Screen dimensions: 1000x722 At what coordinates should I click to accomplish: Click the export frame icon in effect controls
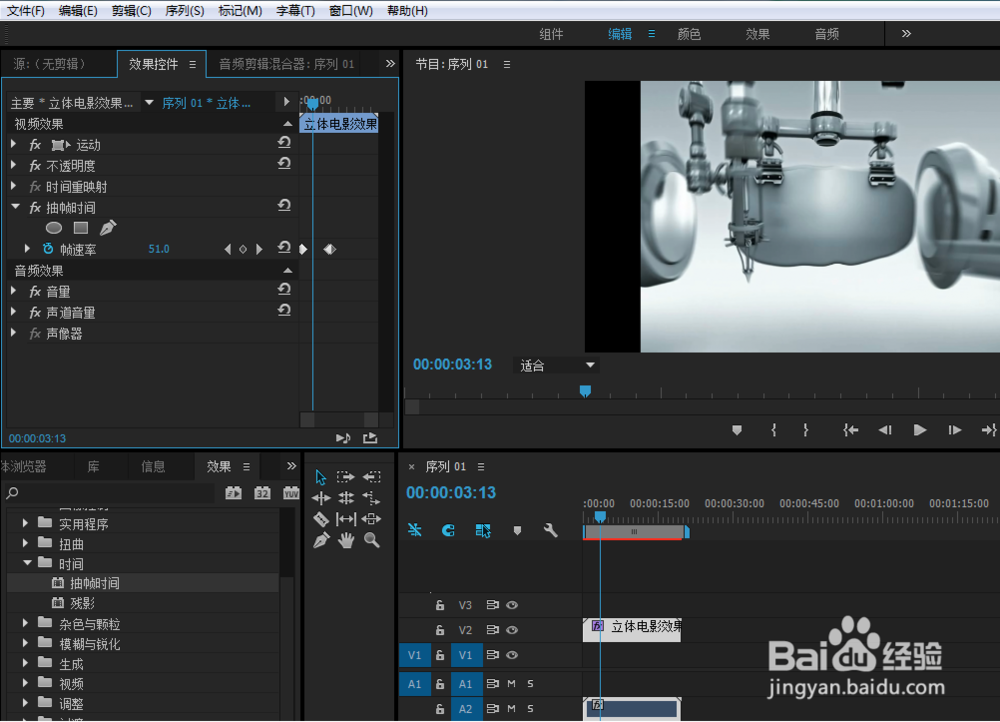pyautogui.click(x=370, y=438)
